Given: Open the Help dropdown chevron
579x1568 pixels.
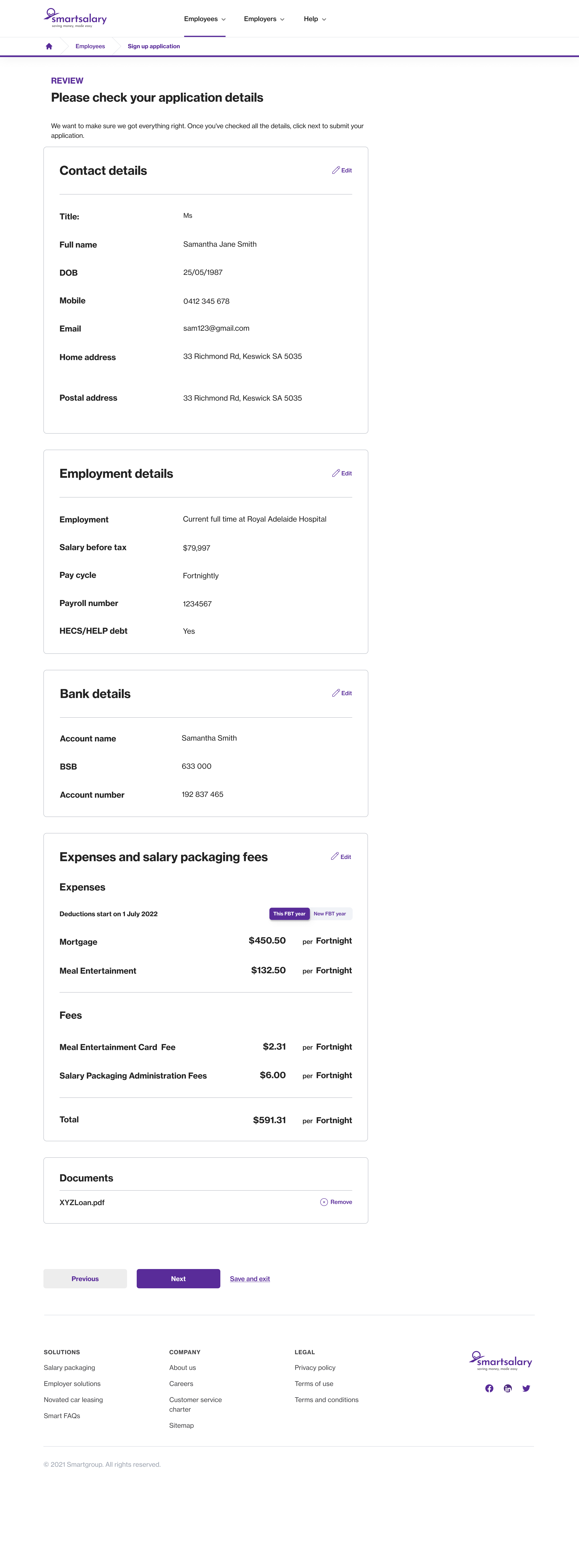Looking at the screenshot, I should [324, 19].
